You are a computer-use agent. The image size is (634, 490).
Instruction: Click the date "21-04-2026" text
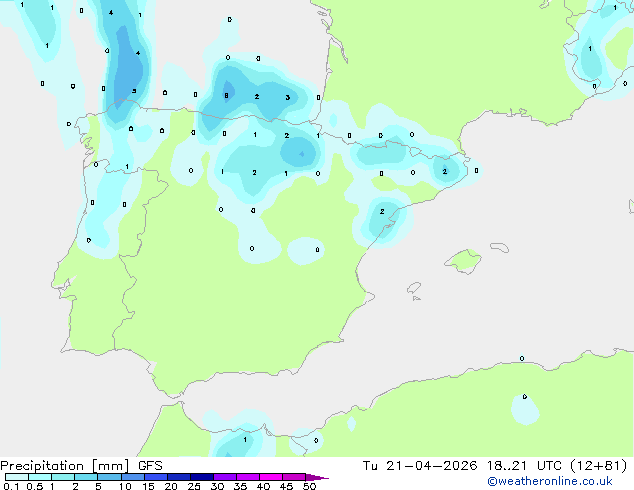pyautogui.click(x=431, y=466)
